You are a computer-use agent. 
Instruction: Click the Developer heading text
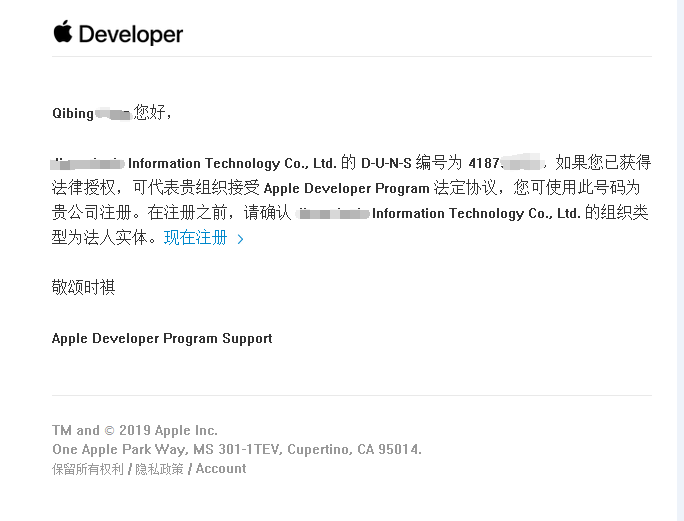130,34
